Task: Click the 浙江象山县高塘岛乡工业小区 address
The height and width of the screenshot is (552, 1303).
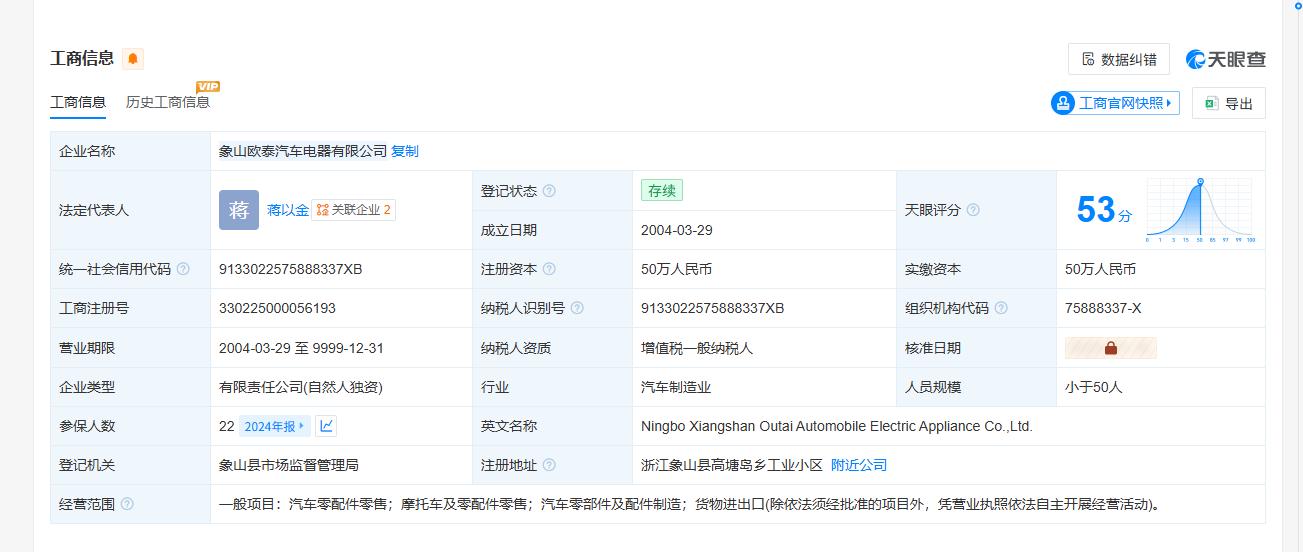Action: tap(732, 465)
